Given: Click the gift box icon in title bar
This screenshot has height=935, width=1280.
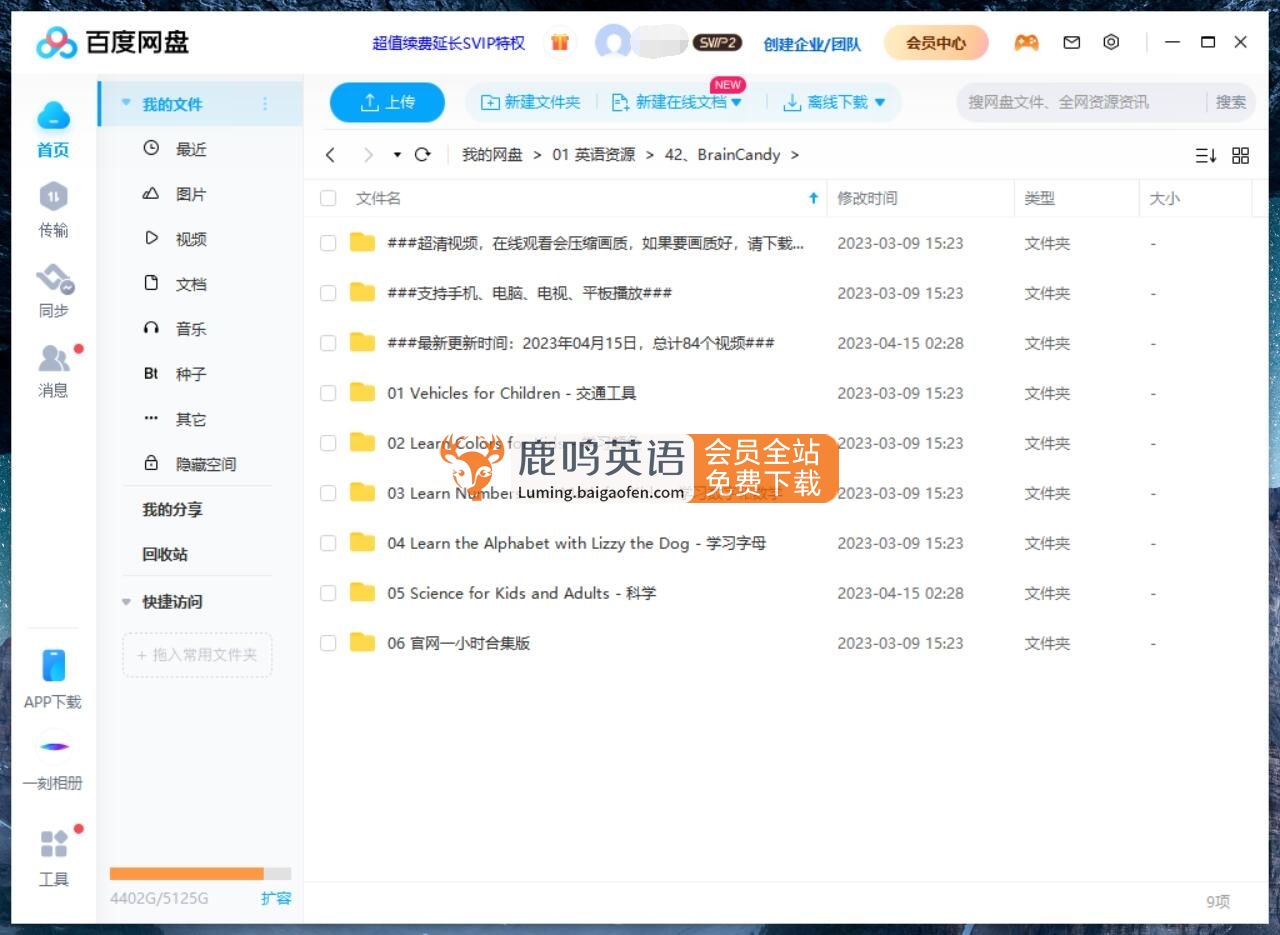Looking at the screenshot, I should coord(560,43).
